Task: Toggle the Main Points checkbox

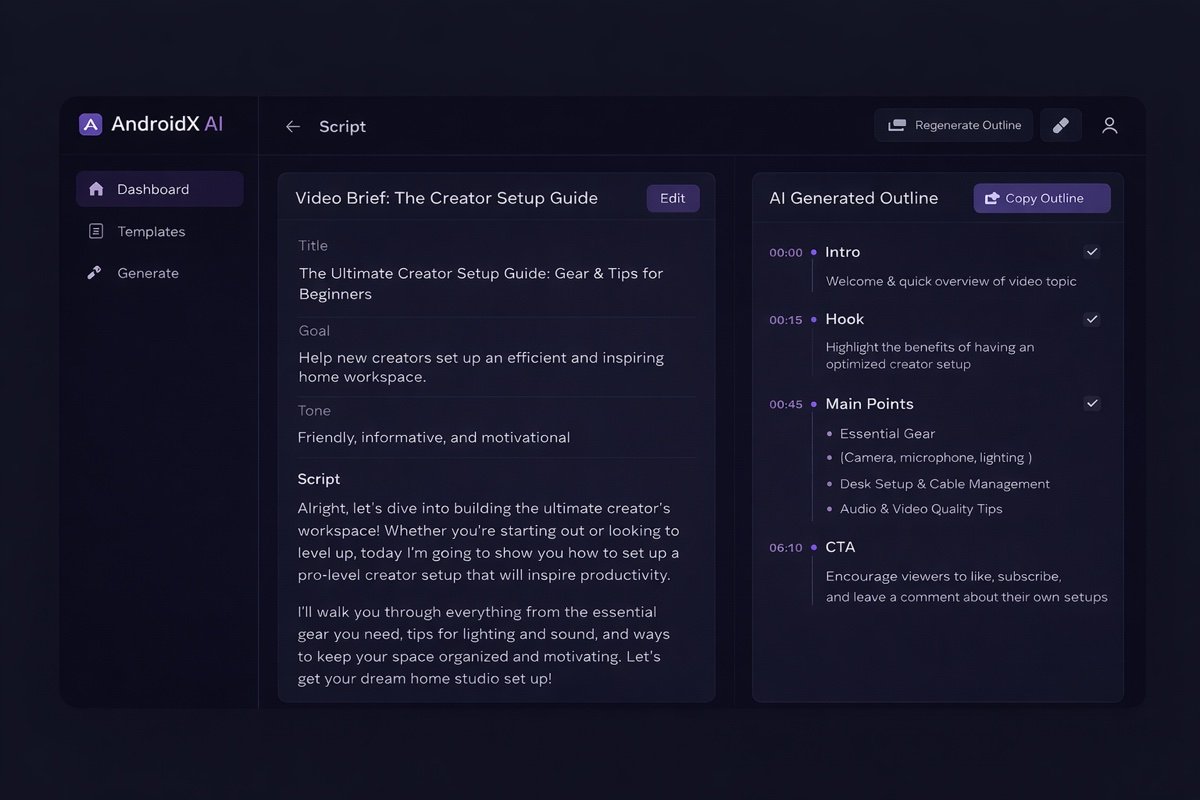Action: [x=1092, y=403]
